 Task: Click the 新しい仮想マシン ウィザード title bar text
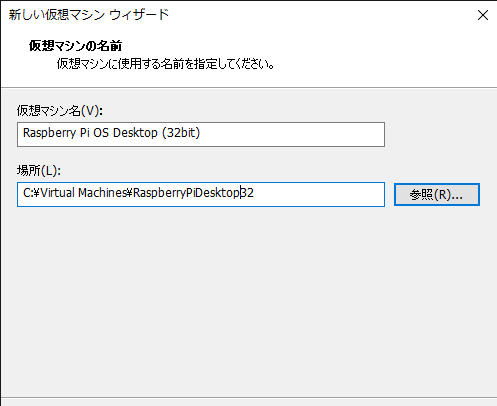[89, 15]
